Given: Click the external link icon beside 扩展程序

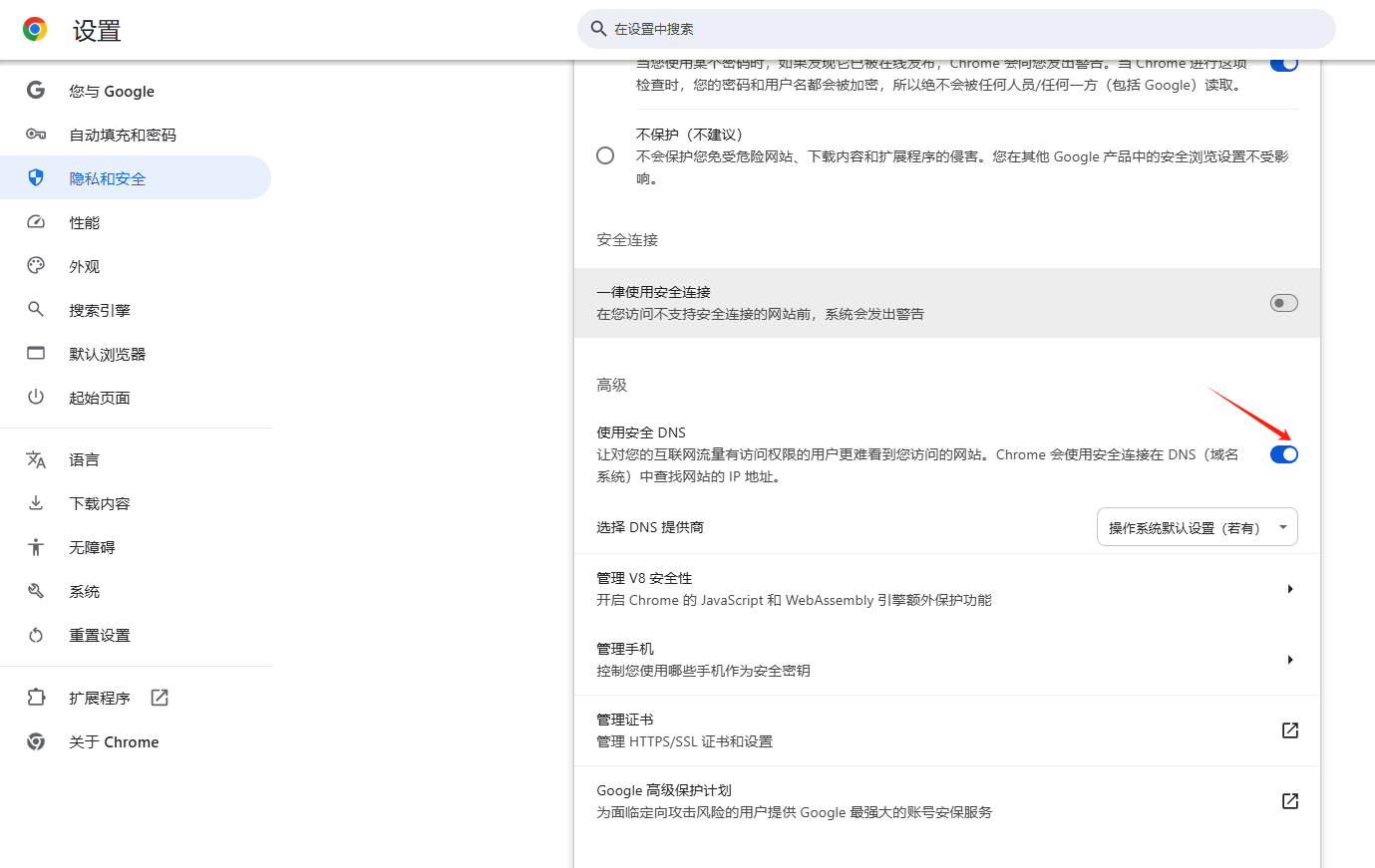Looking at the screenshot, I should [x=160, y=698].
